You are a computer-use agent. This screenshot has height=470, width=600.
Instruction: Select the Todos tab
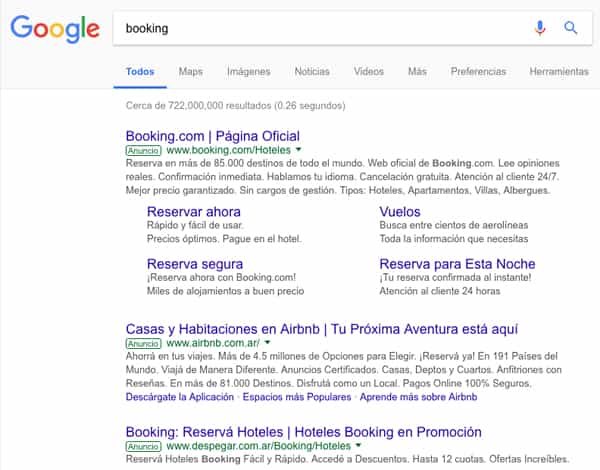[140, 72]
